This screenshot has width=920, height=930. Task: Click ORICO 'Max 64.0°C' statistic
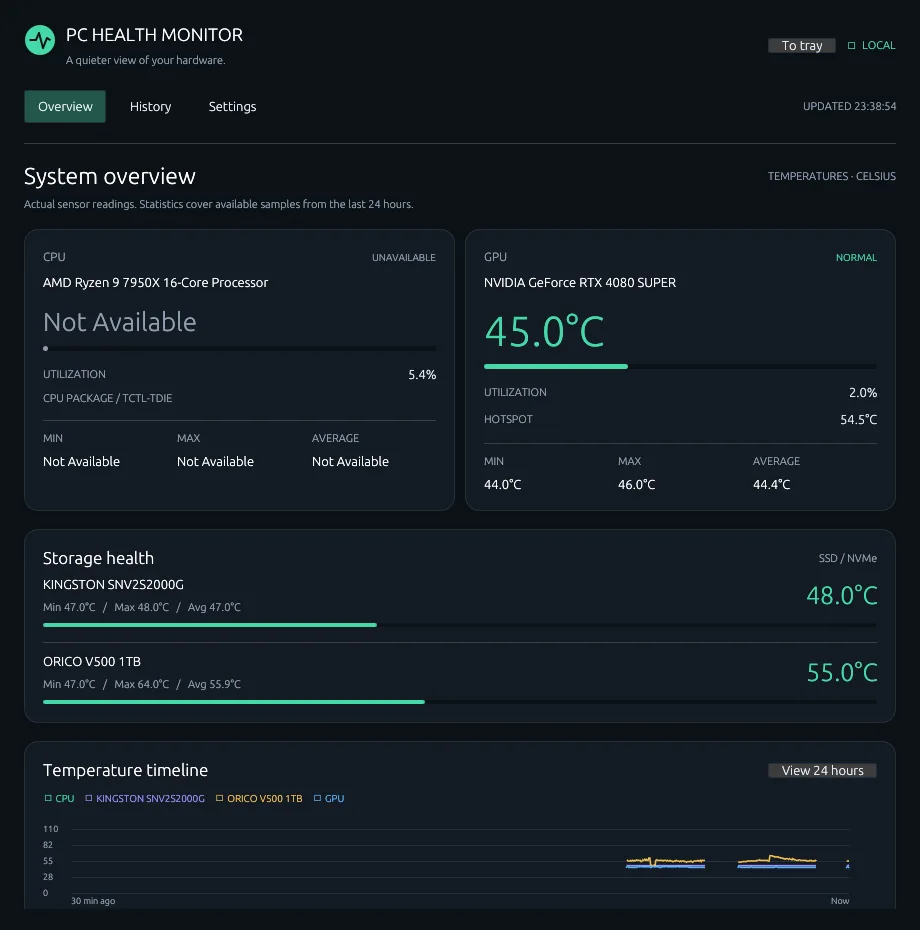141,684
